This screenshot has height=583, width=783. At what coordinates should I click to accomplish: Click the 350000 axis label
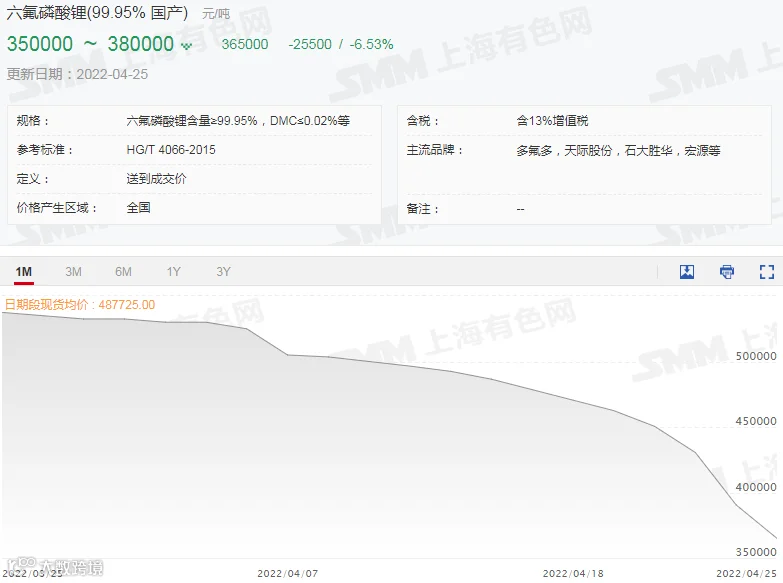click(x=756, y=552)
